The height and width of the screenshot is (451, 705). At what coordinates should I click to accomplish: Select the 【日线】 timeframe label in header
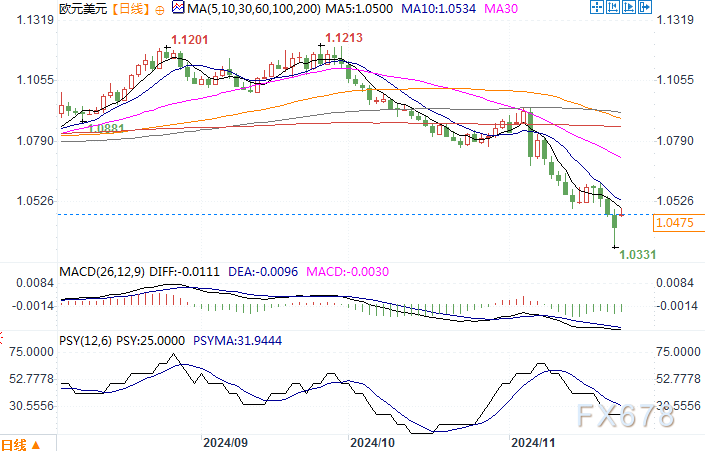[126, 8]
